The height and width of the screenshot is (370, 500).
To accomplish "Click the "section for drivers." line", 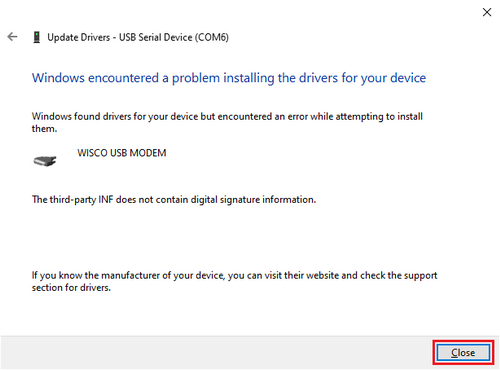I will tap(71, 288).
